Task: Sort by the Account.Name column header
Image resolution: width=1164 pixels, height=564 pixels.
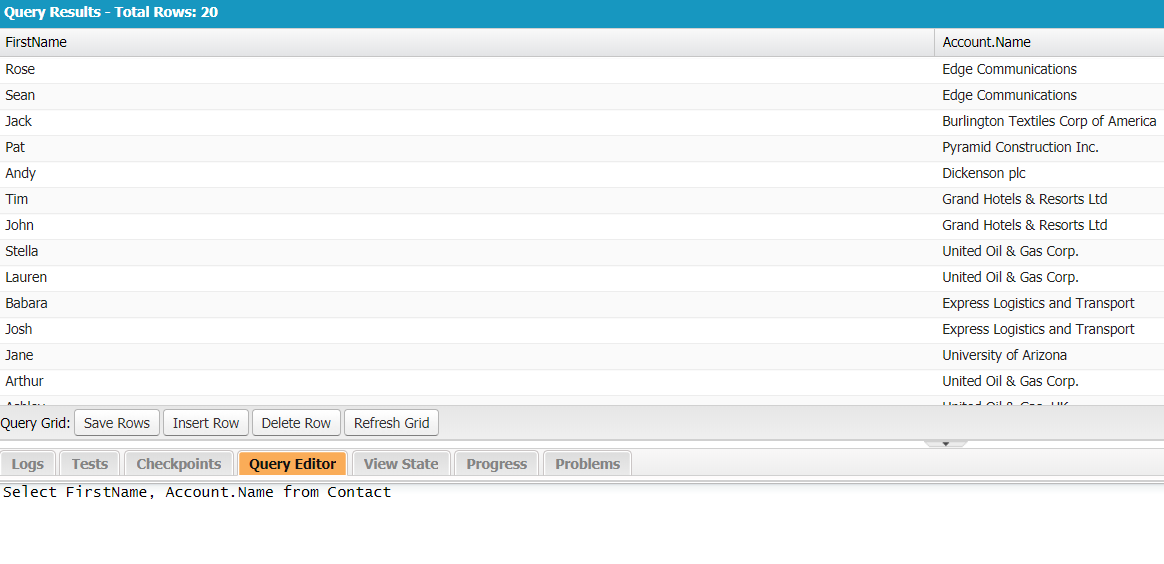Action: [x=1050, y=42]
